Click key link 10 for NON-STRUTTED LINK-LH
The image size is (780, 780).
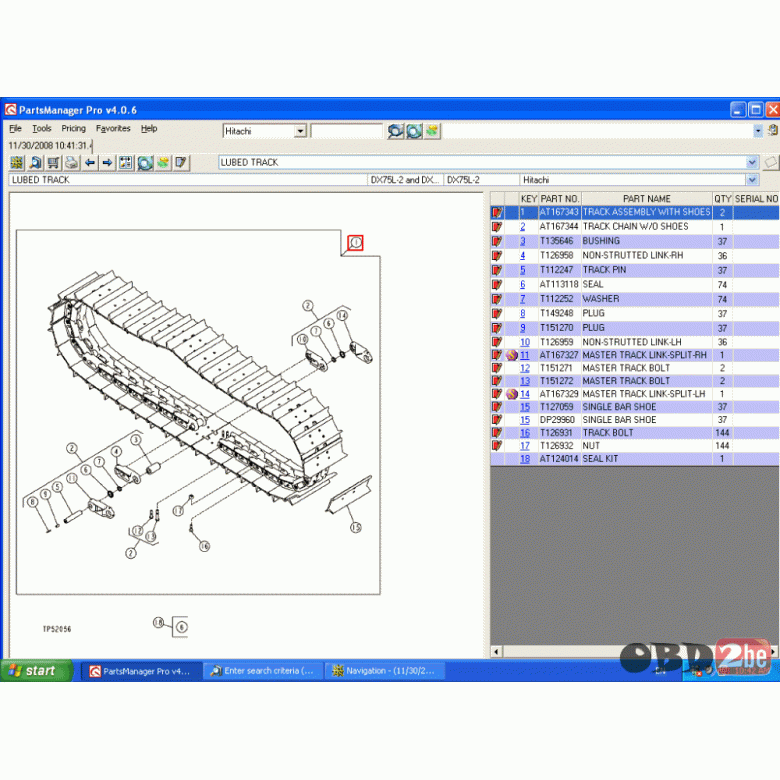pos(525,342)
